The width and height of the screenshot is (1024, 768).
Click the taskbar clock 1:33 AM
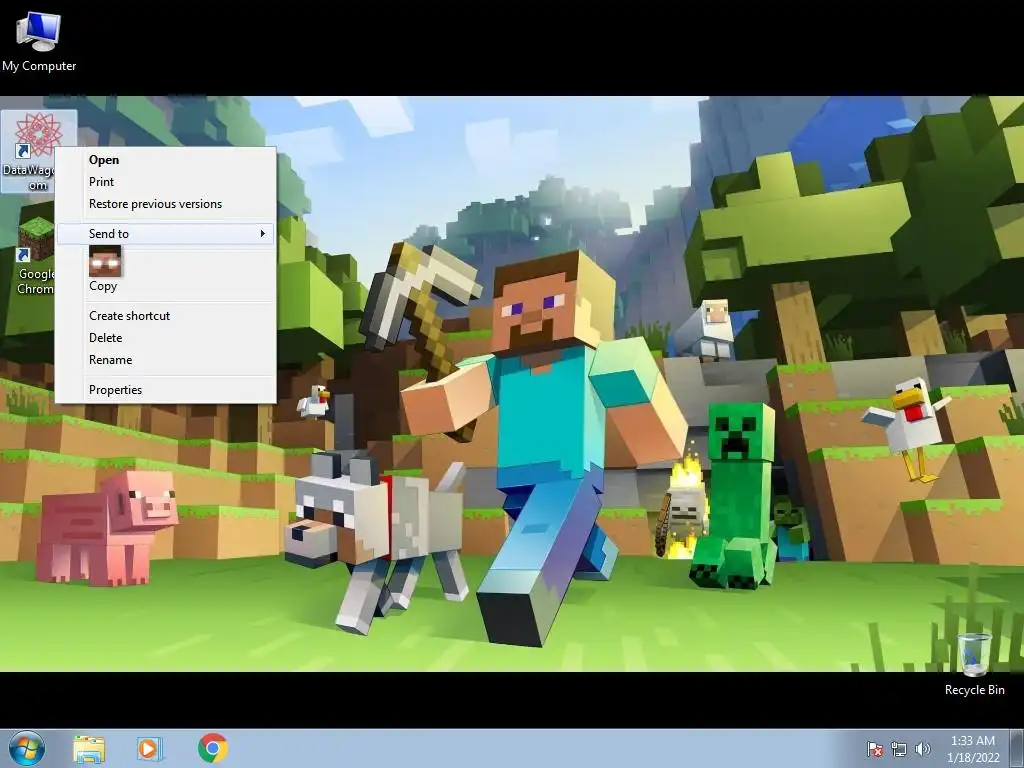tap(973, 748)
